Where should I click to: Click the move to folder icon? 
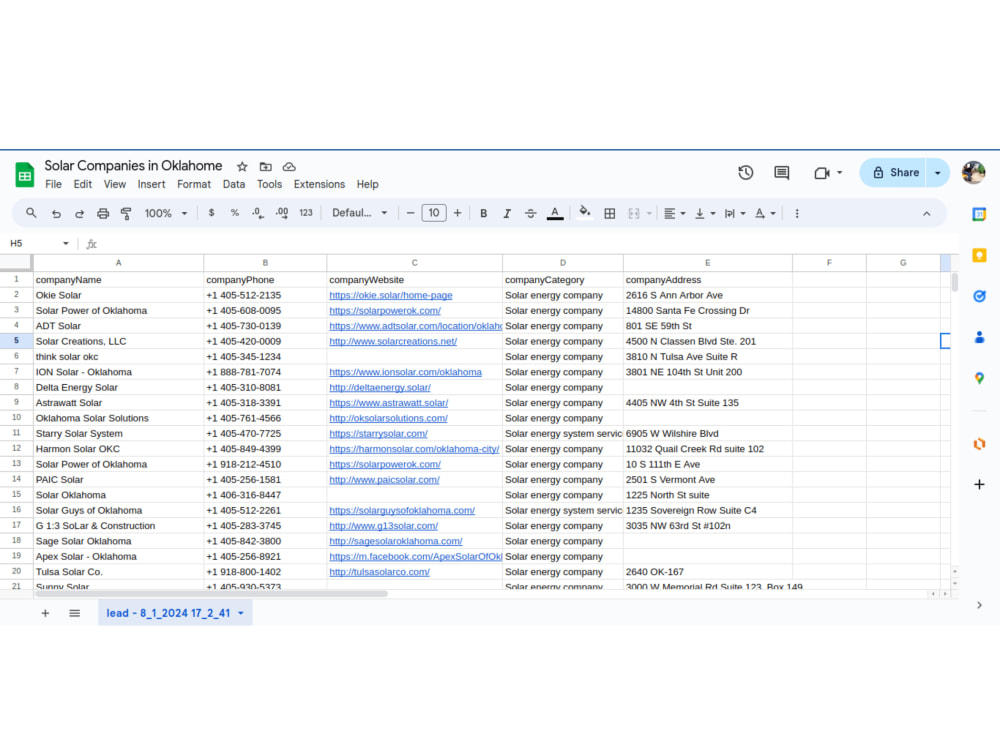tap(265, 166)
